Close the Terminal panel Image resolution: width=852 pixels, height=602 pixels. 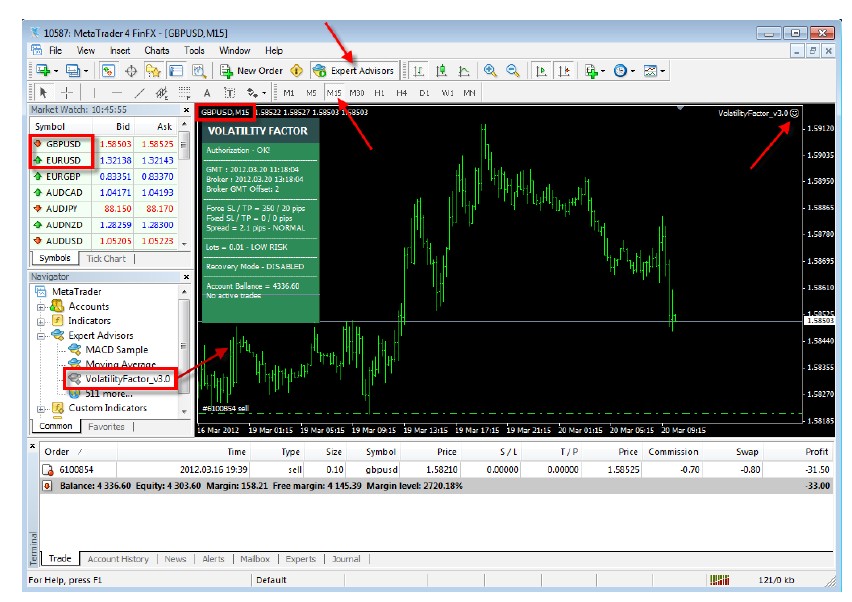33,446
